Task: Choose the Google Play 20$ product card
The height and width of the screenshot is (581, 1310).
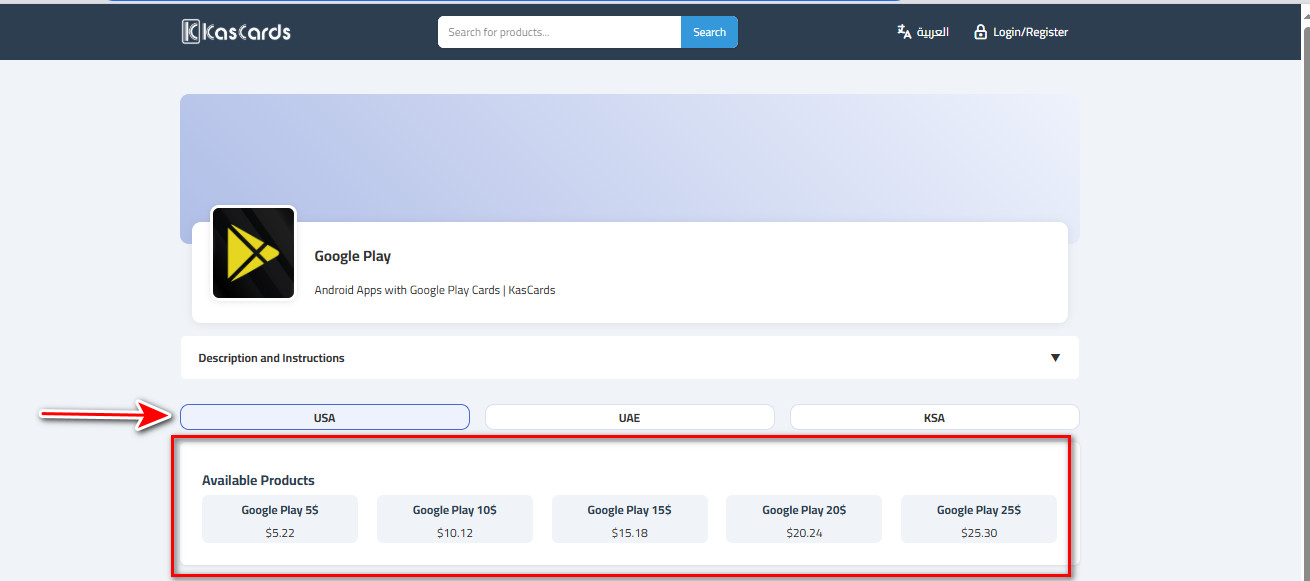Action: tap(804, 519)
